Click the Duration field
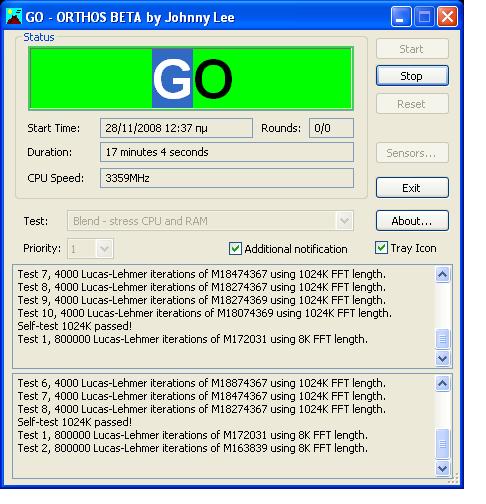This screenshot has height=504, width=486. pyautogui.click(x=227, y=152)
